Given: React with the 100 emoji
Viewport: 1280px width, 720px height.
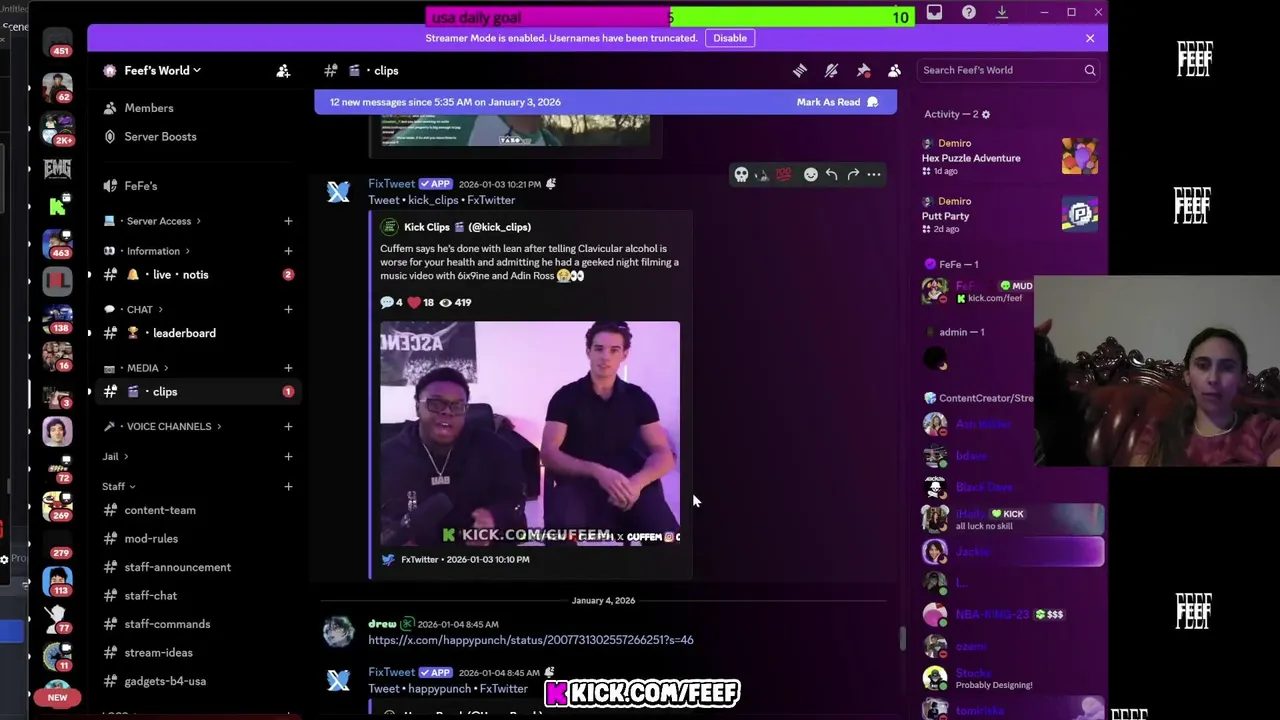Looking at the screenshot, I should tap(783, 174).
